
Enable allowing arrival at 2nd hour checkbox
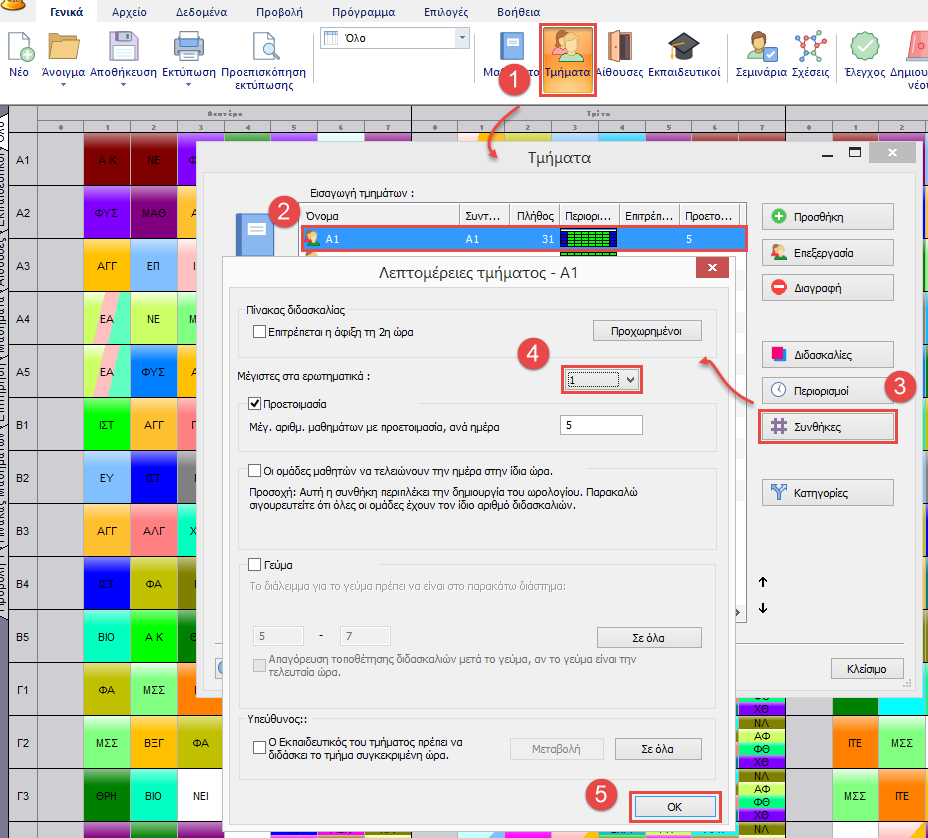point(260,331)
